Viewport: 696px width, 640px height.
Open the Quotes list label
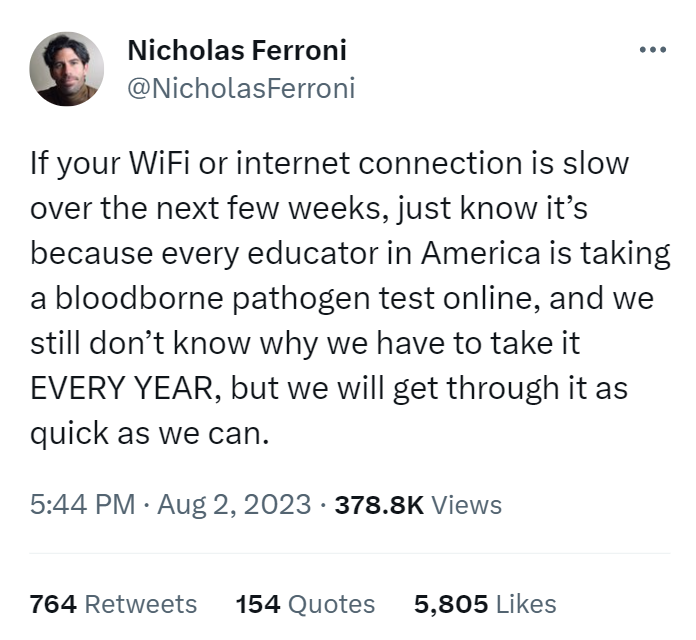(x=331, y=604)
